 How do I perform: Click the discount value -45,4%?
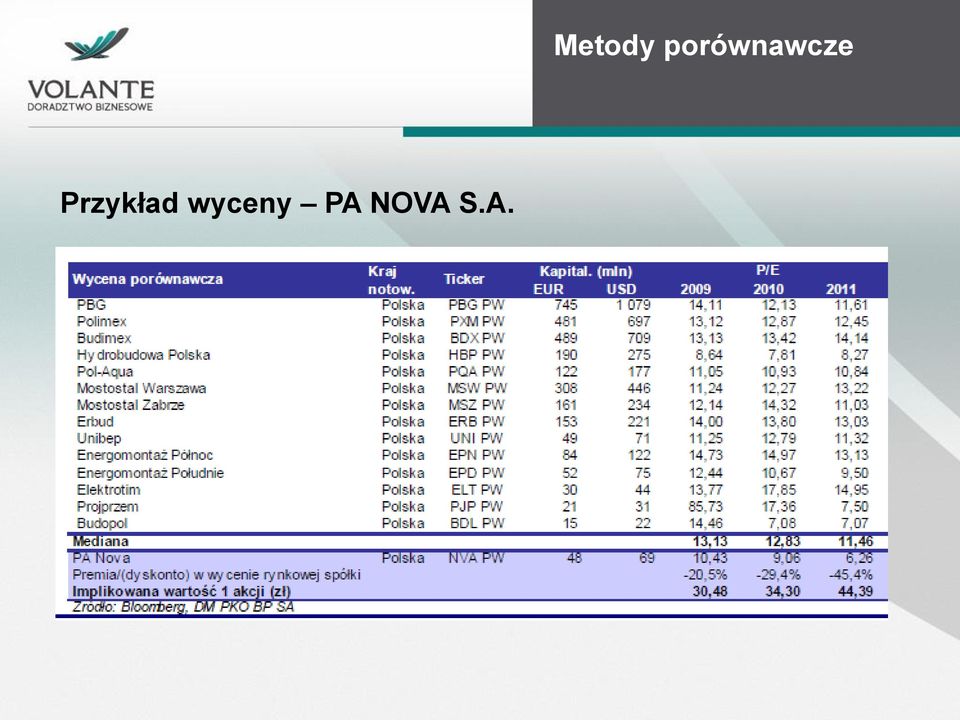pos(851,575)
